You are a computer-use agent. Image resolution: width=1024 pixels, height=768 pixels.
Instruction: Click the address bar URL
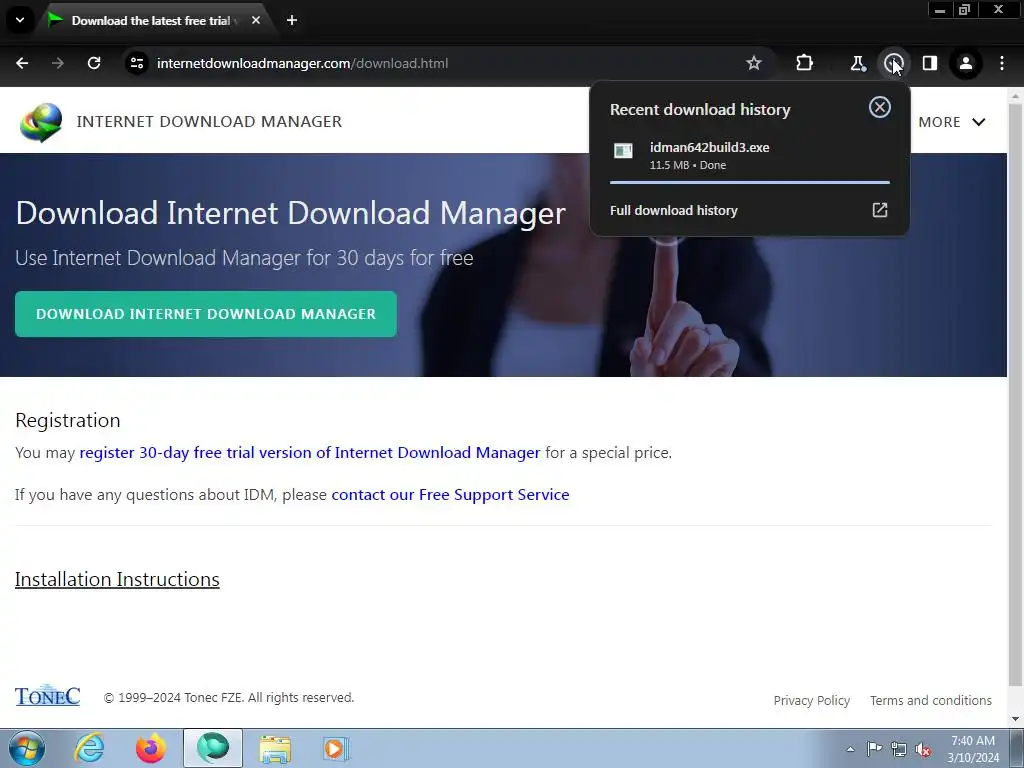pos(302,63)
